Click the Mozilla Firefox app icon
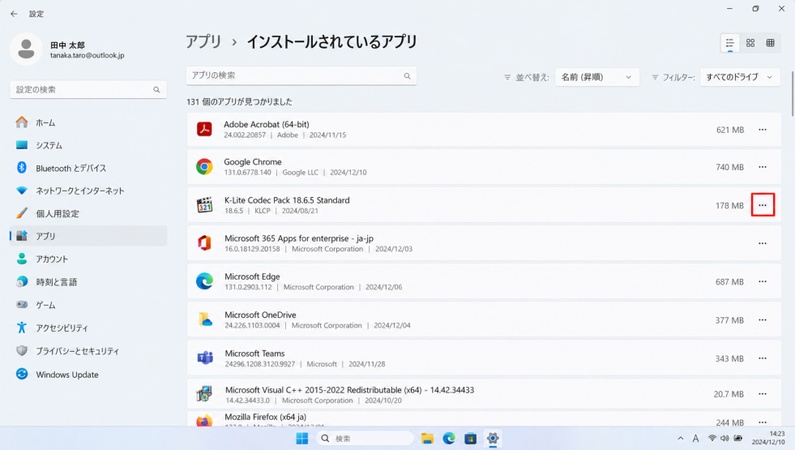 [204, 421]
